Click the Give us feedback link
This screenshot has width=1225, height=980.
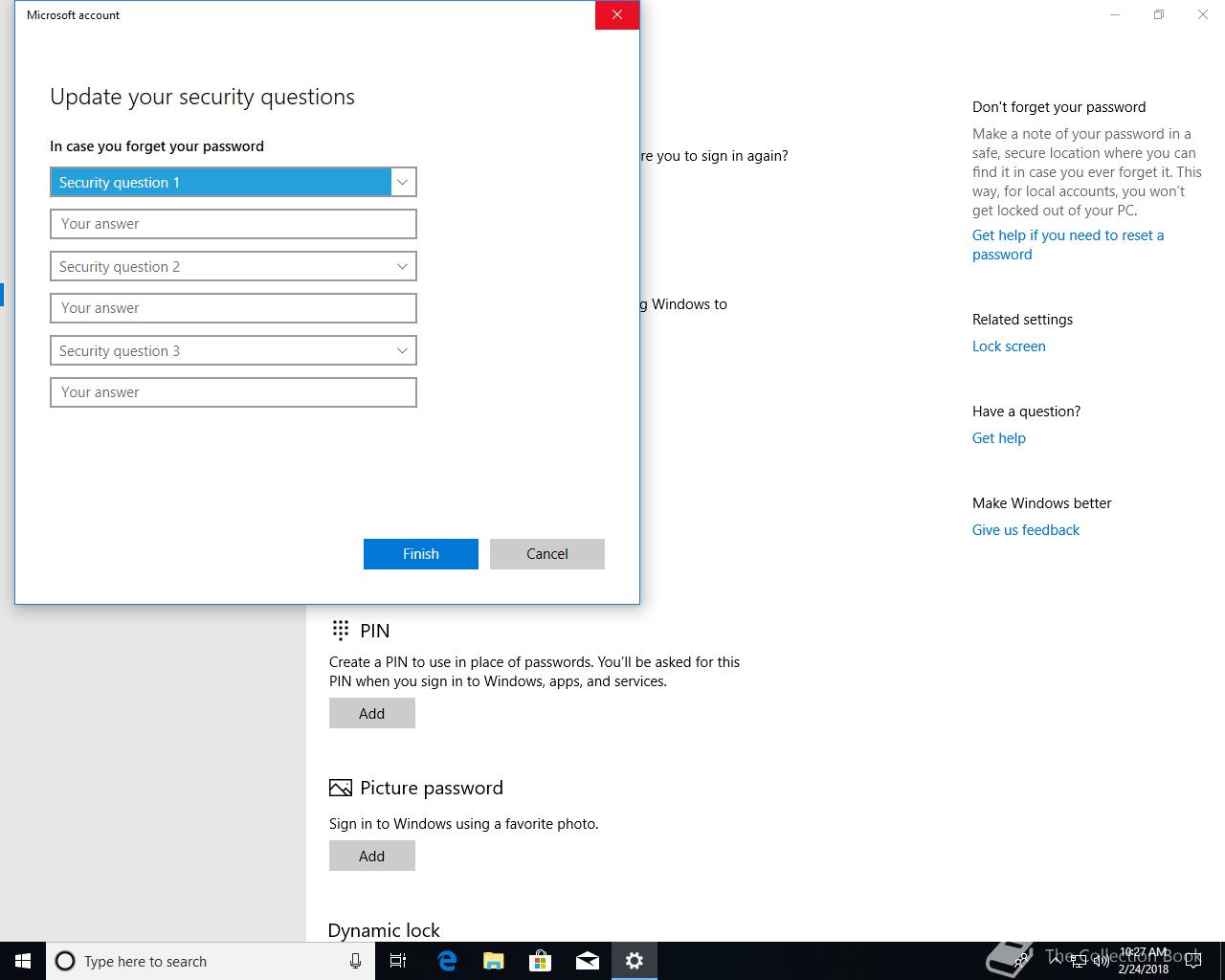click(x=1026, y=530)
